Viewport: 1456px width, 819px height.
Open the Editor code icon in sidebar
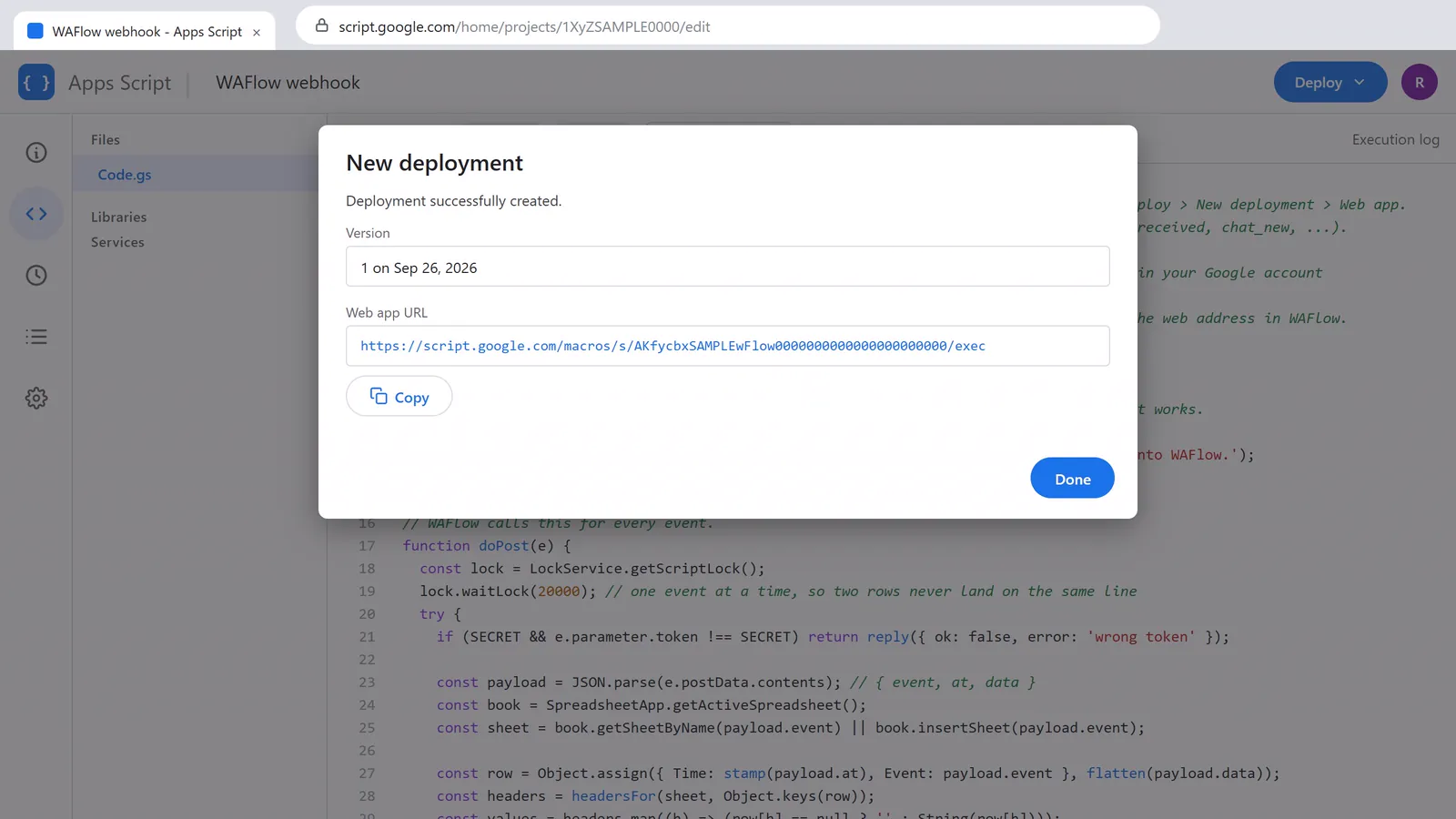[36, 214]
